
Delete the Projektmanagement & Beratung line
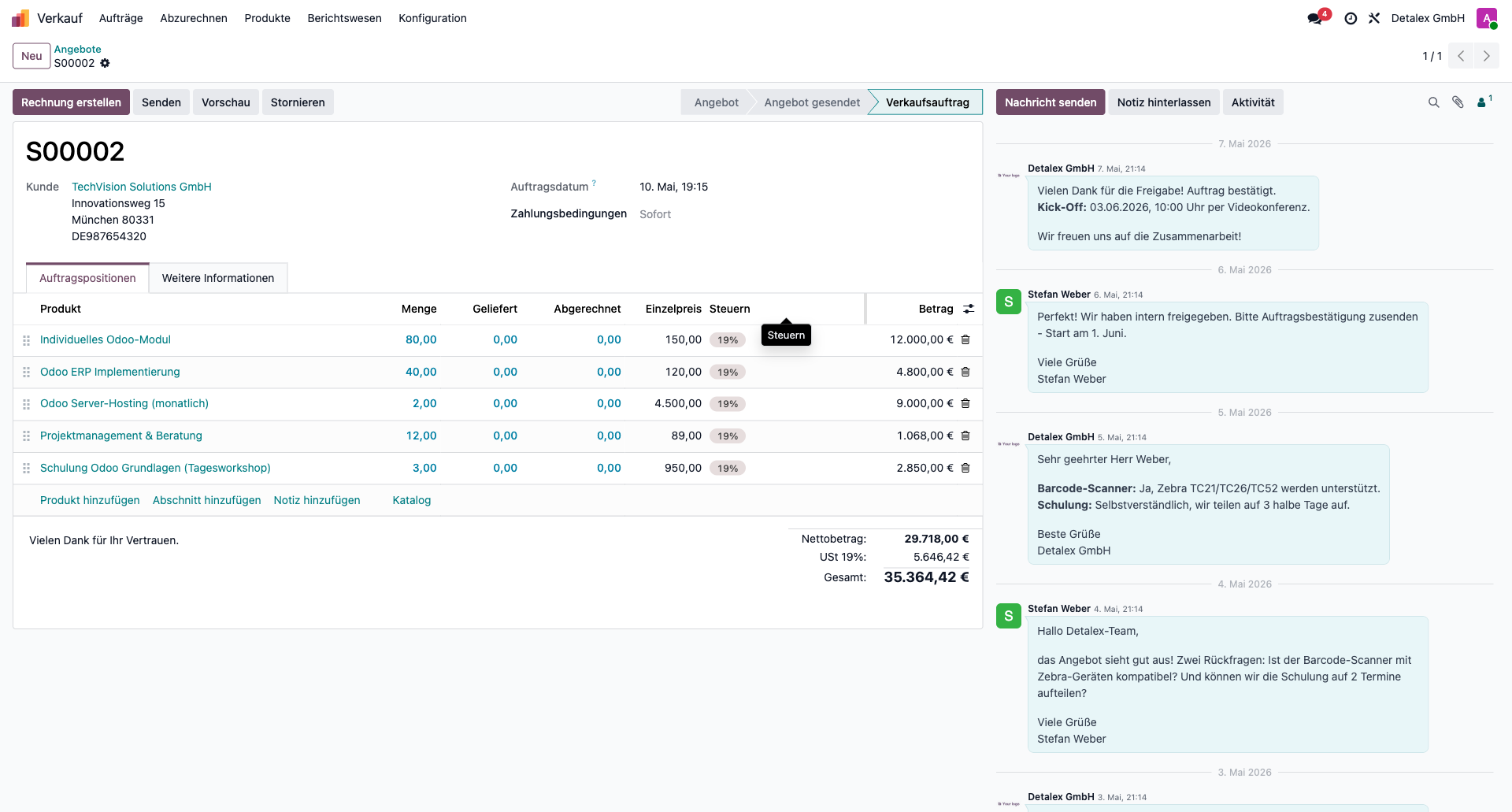965,436
